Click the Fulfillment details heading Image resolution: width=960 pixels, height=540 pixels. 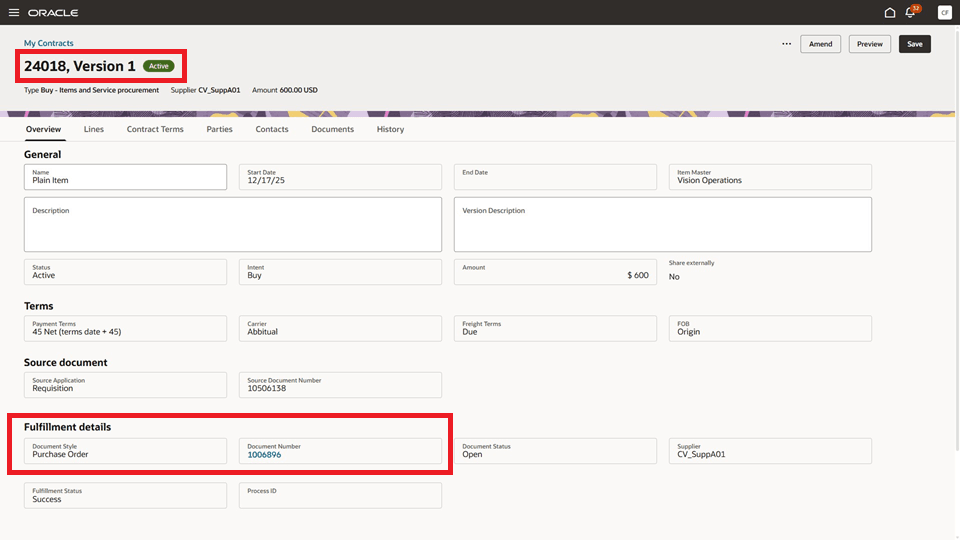[x=67, y=427]
